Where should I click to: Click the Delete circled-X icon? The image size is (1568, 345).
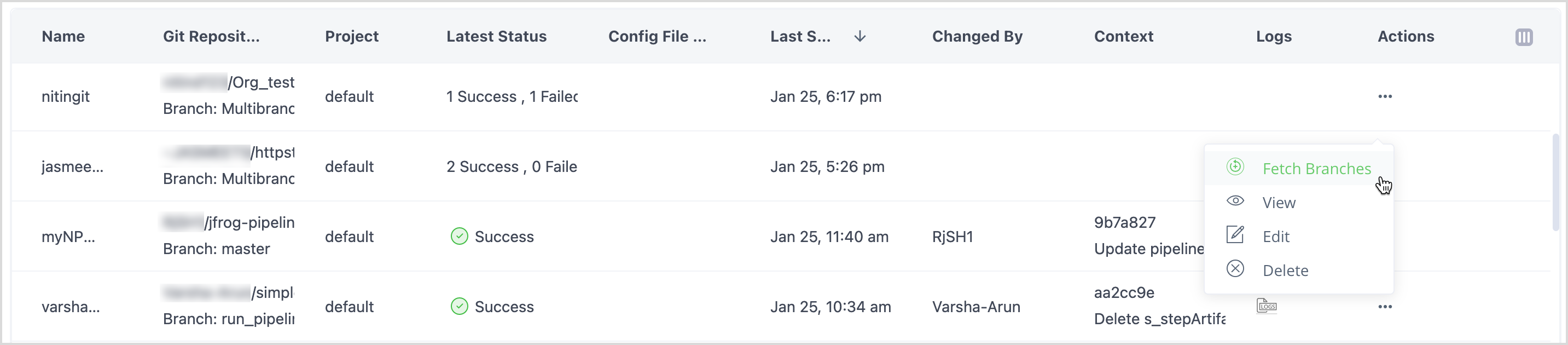[1235, 269]
